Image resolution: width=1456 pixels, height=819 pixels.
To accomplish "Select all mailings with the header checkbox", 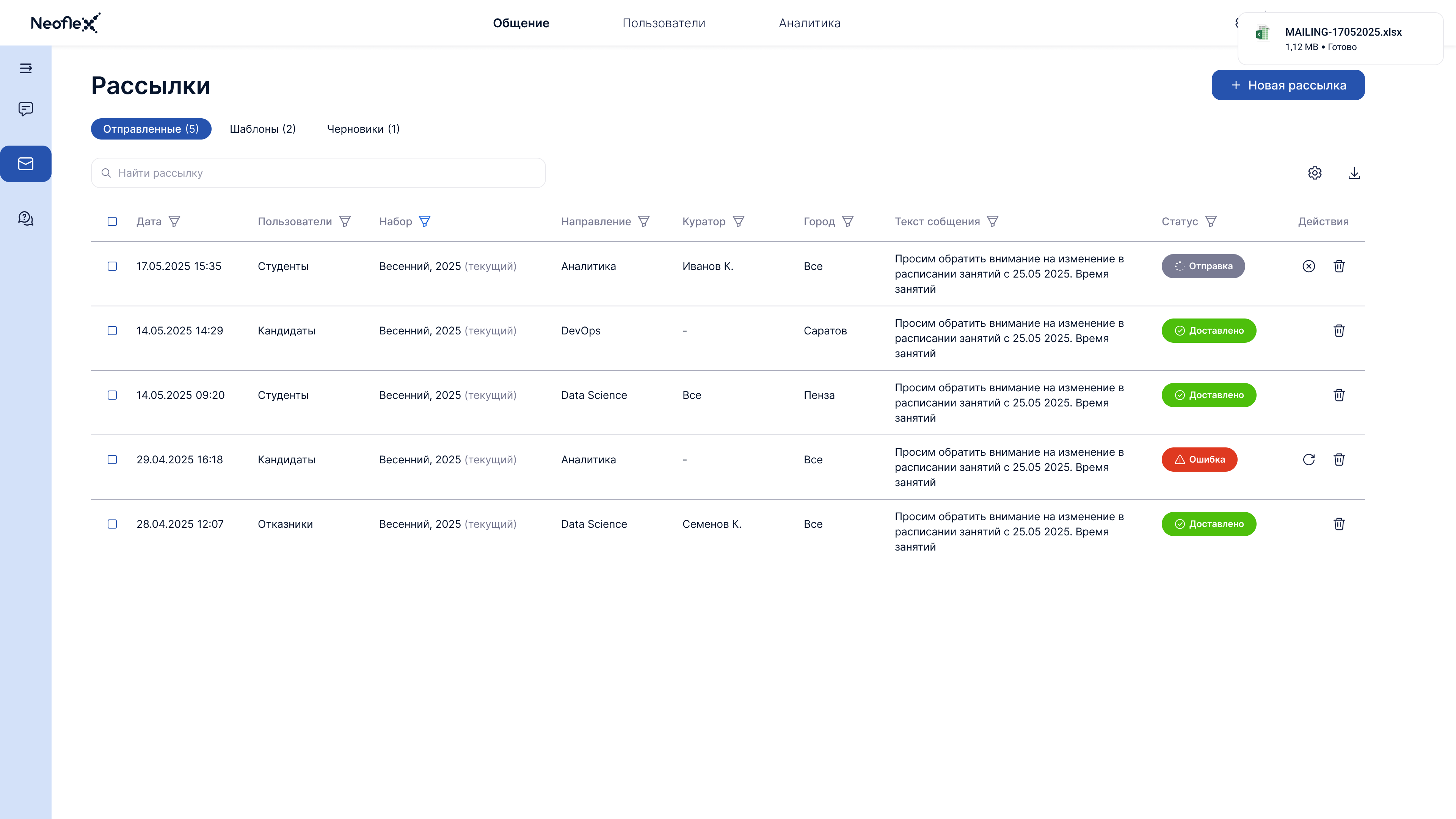I will (112, 221).
